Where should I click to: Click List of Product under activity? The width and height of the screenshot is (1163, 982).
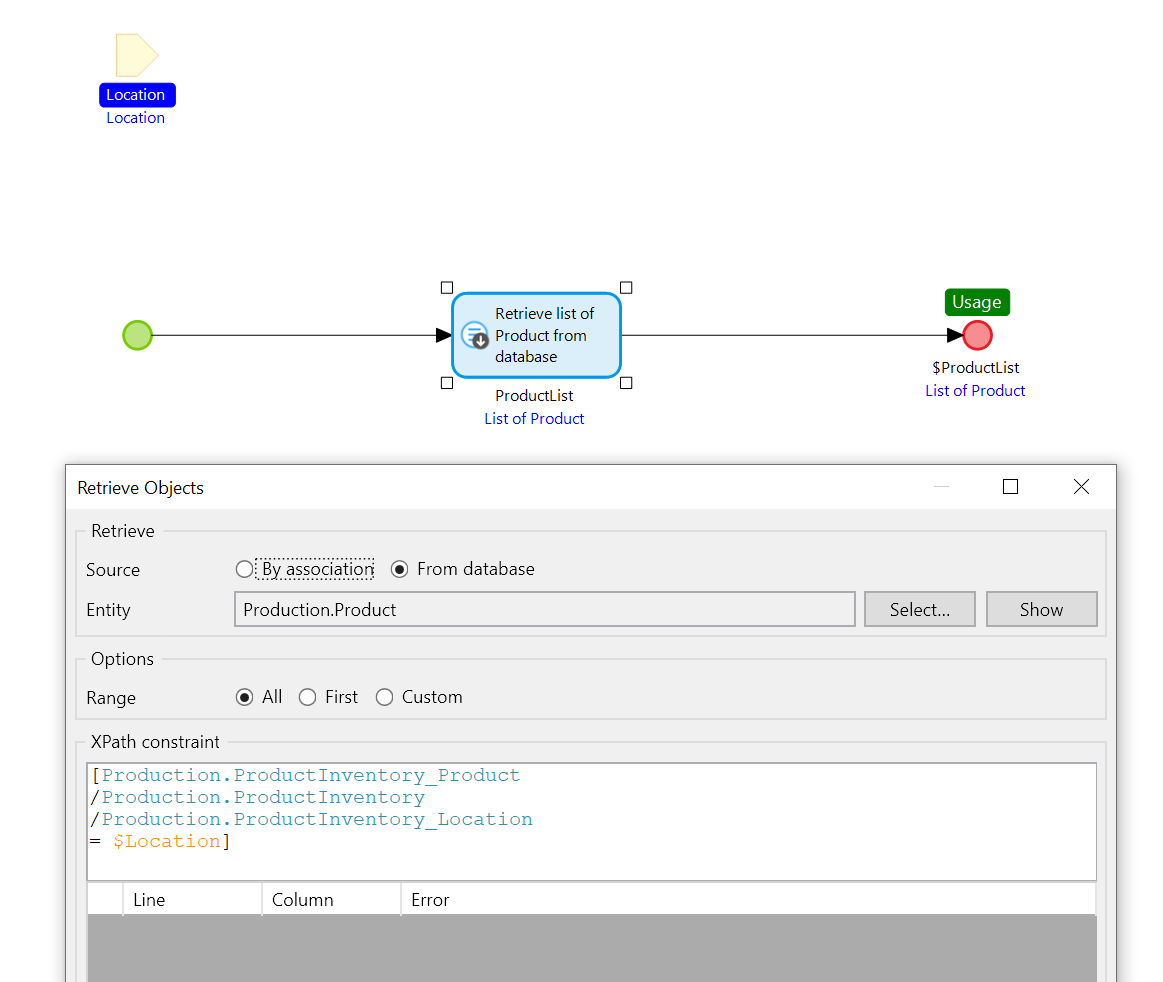534,418
